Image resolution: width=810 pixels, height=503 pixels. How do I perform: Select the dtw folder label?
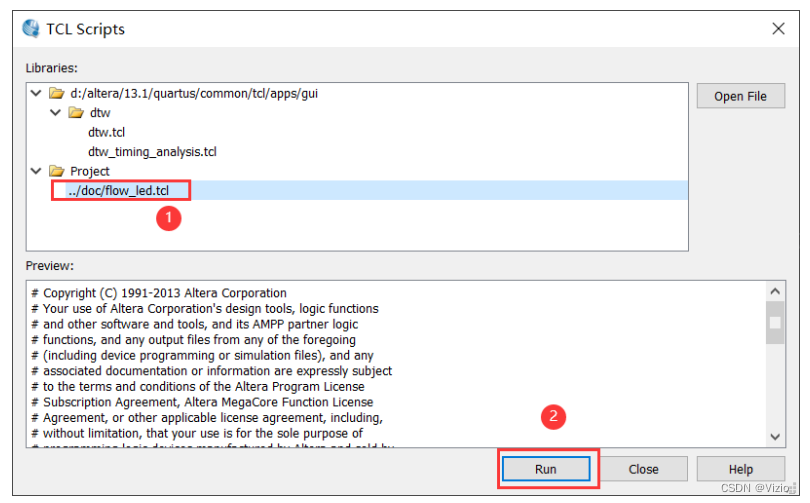(x=100, y=113)
